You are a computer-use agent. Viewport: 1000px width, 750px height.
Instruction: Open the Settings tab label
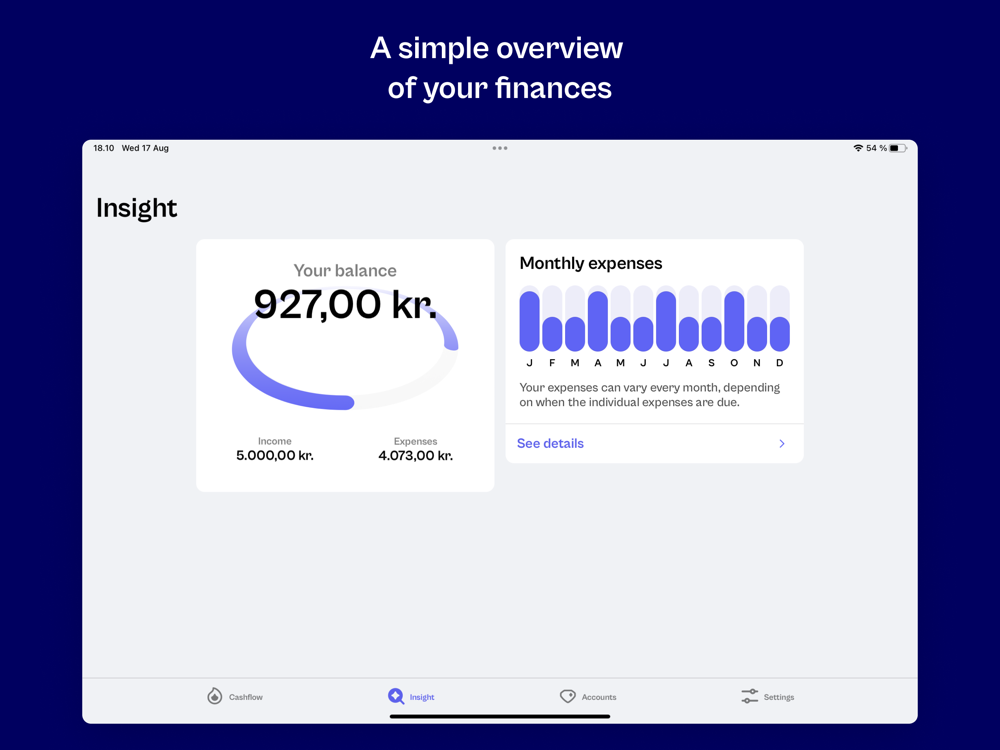[x=779, y=697]
